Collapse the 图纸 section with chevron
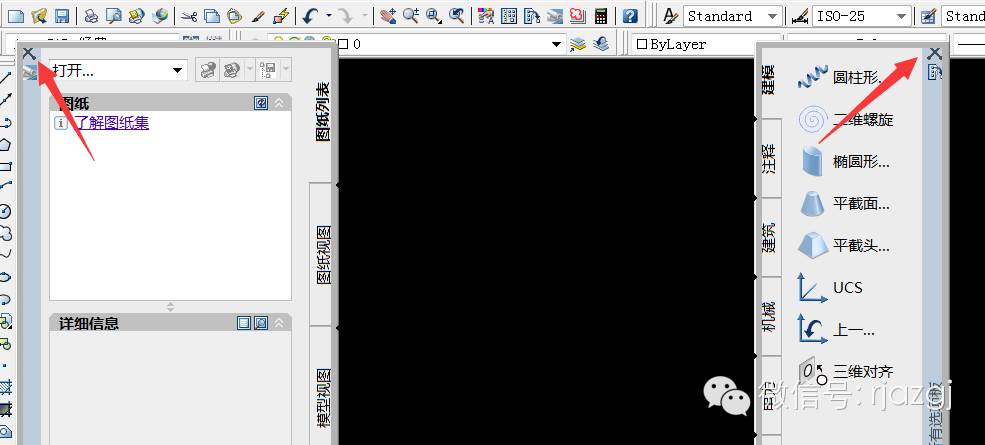This screenshot has height=445, width=985. point(279,103)
